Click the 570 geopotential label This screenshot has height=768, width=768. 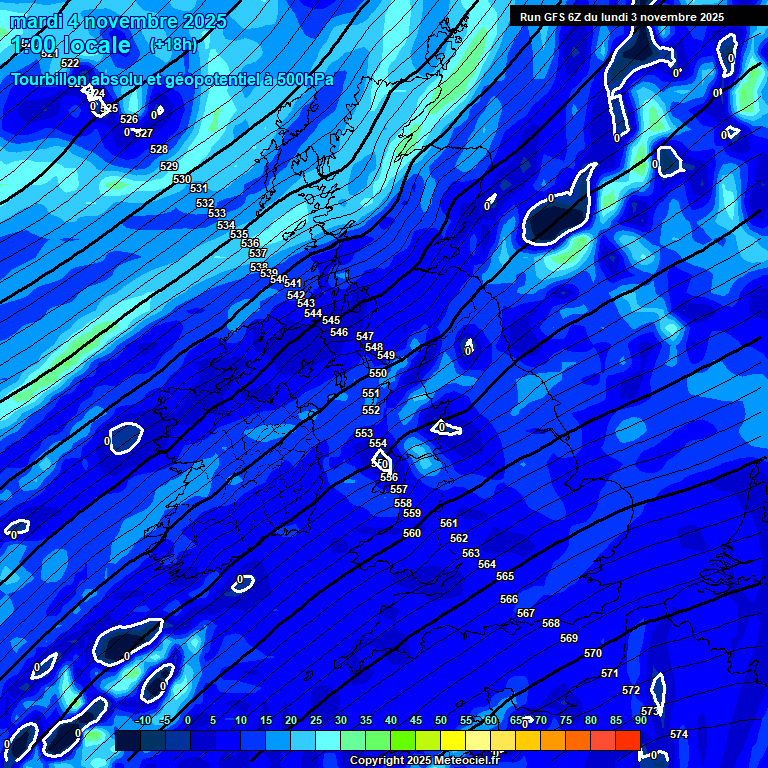point(593,654)
